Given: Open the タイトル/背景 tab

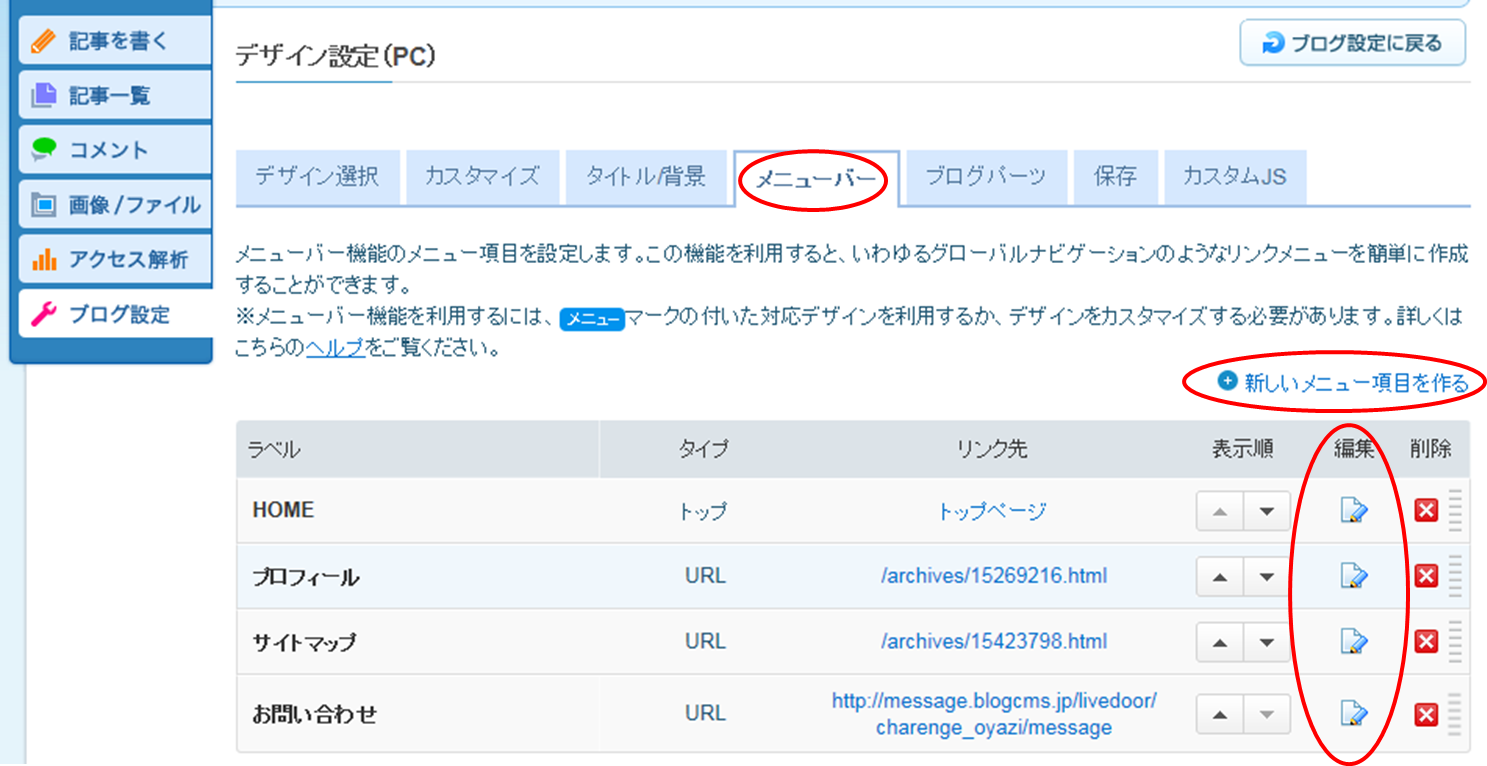Looking at the screenshot, I should pyautogui.click(x=646, y=178).
